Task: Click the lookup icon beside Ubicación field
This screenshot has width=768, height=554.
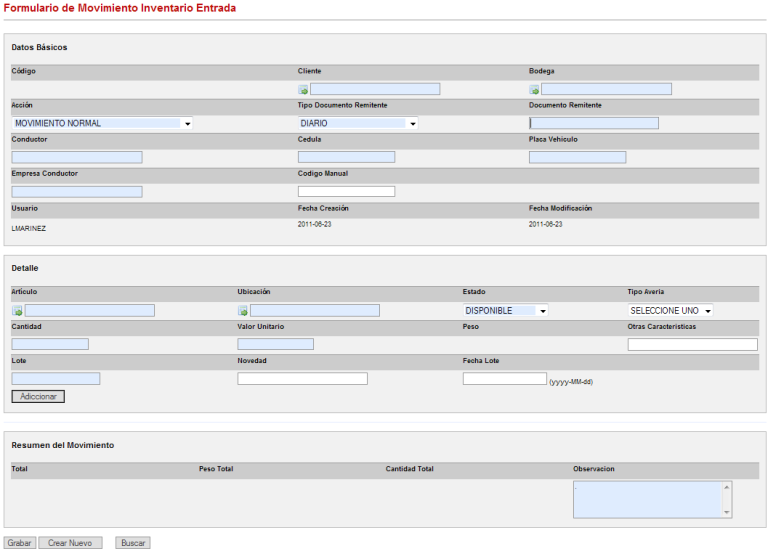Action: pyautogui.click(x=243, y=311)
